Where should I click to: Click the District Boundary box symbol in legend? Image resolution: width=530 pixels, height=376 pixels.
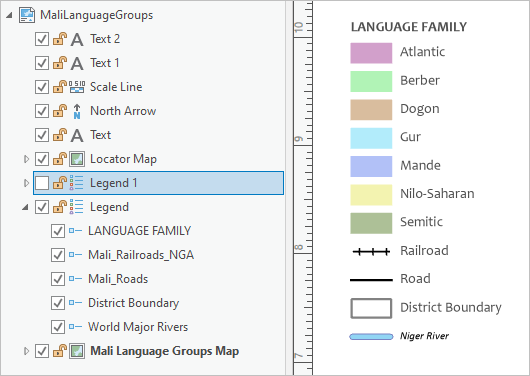(371, 308)
